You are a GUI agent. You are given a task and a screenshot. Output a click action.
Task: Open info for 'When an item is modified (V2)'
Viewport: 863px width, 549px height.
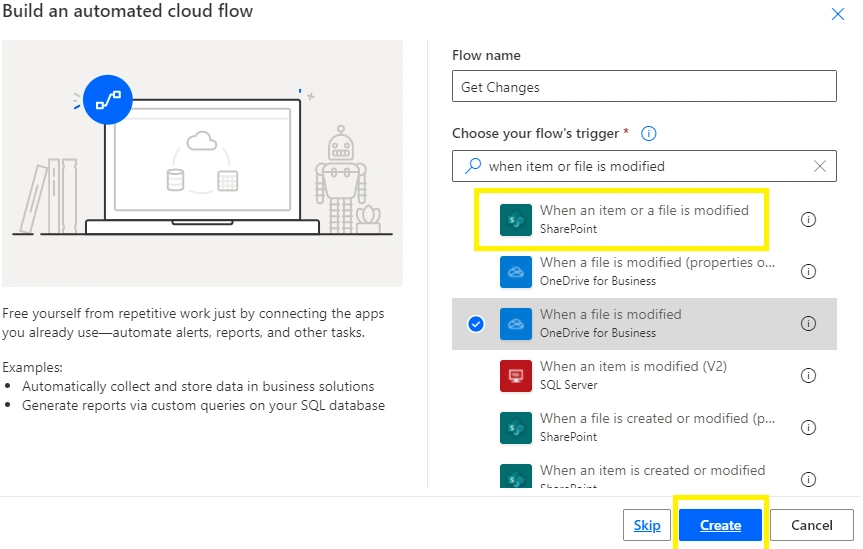[x=808, y=376]
